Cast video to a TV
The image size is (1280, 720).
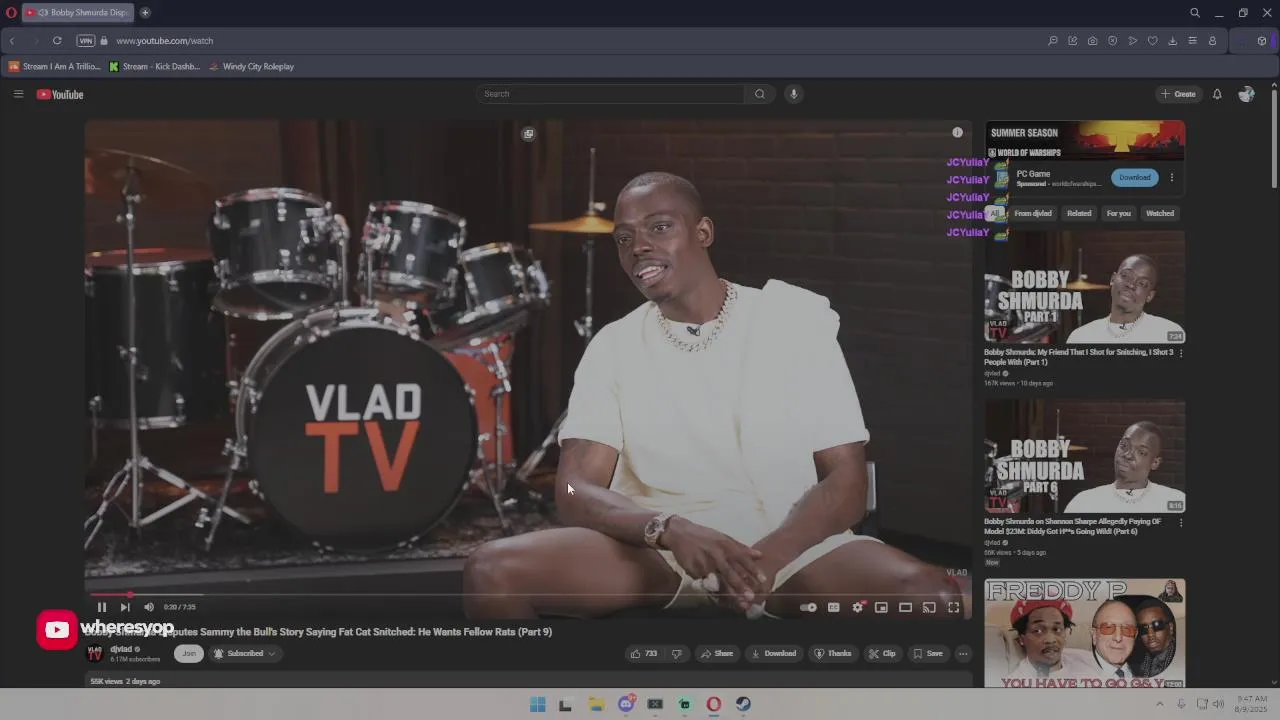(x=929, y=607)
